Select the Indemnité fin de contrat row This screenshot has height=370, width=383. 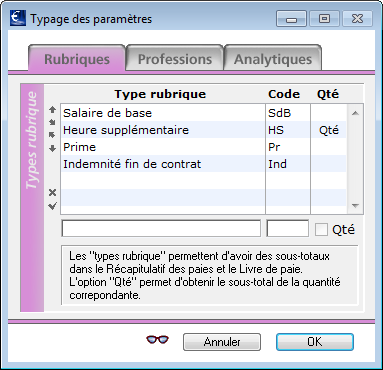click(204, 164)
